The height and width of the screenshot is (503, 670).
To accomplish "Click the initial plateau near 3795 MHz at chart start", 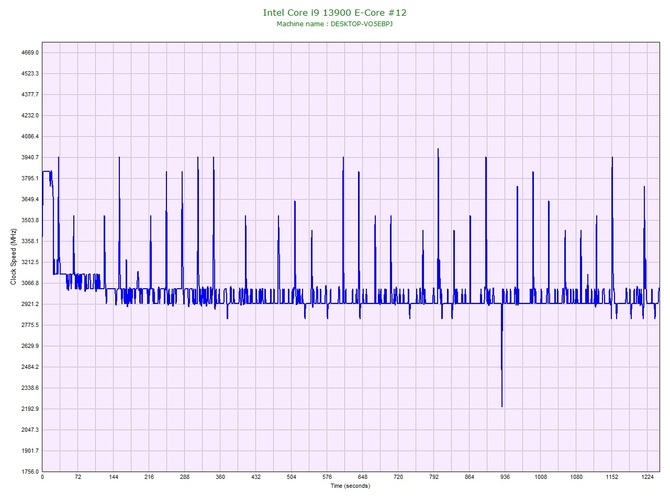I will pos(46,171).
